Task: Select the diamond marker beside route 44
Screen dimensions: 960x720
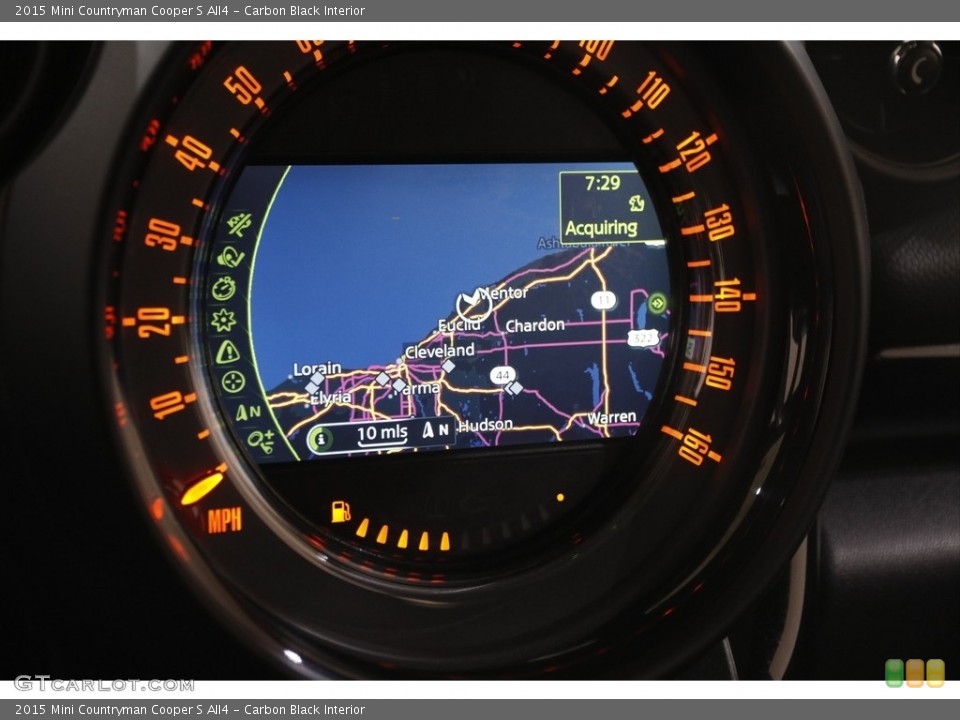Action: tap(516, 388)
